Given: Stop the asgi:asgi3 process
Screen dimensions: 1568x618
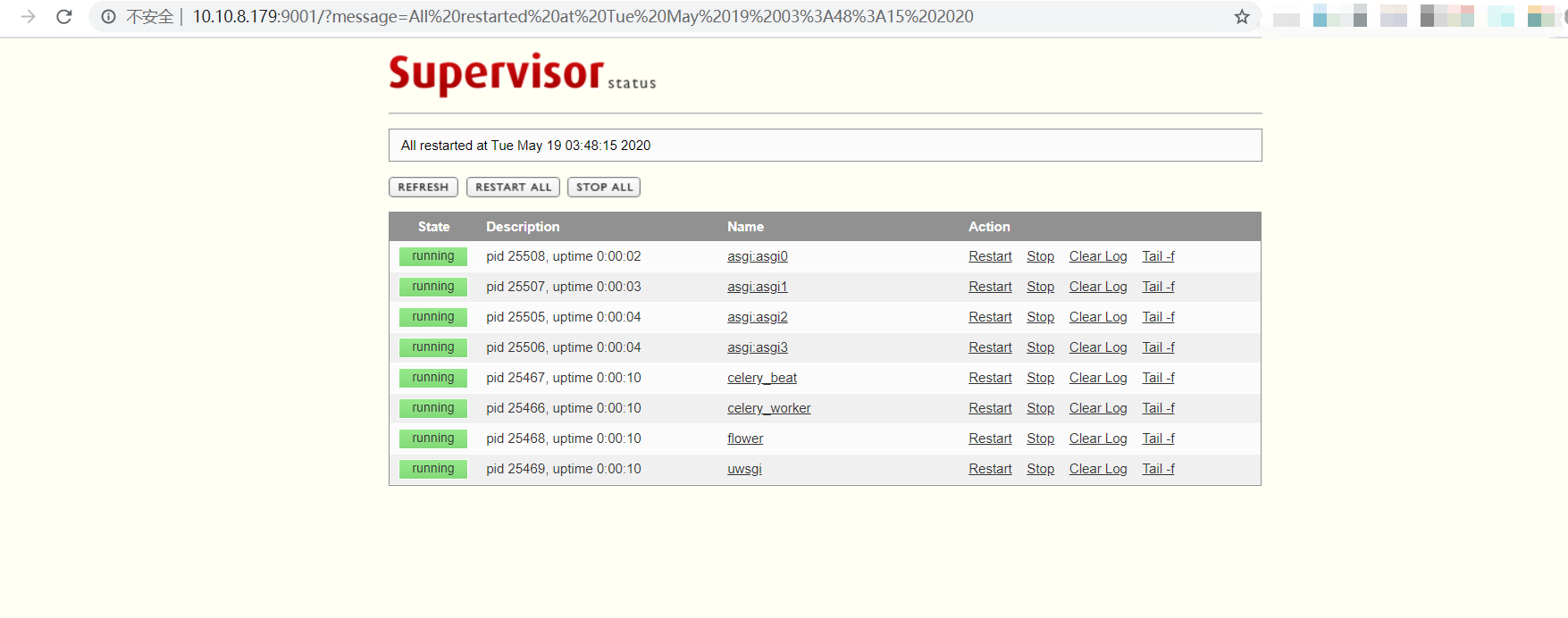Looking at the screenshot, I should coord(1040,347).
